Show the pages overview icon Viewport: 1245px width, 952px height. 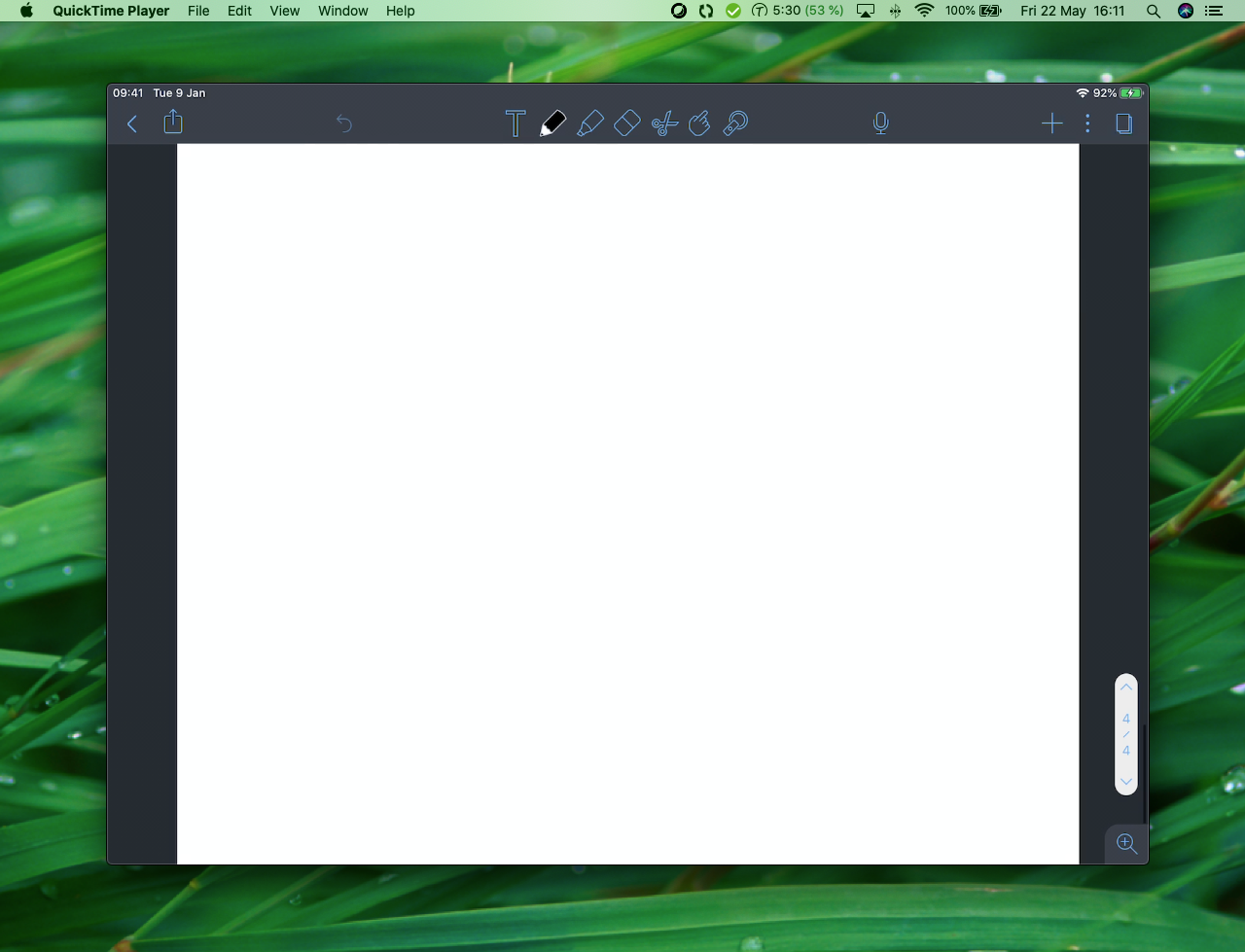1124,123
